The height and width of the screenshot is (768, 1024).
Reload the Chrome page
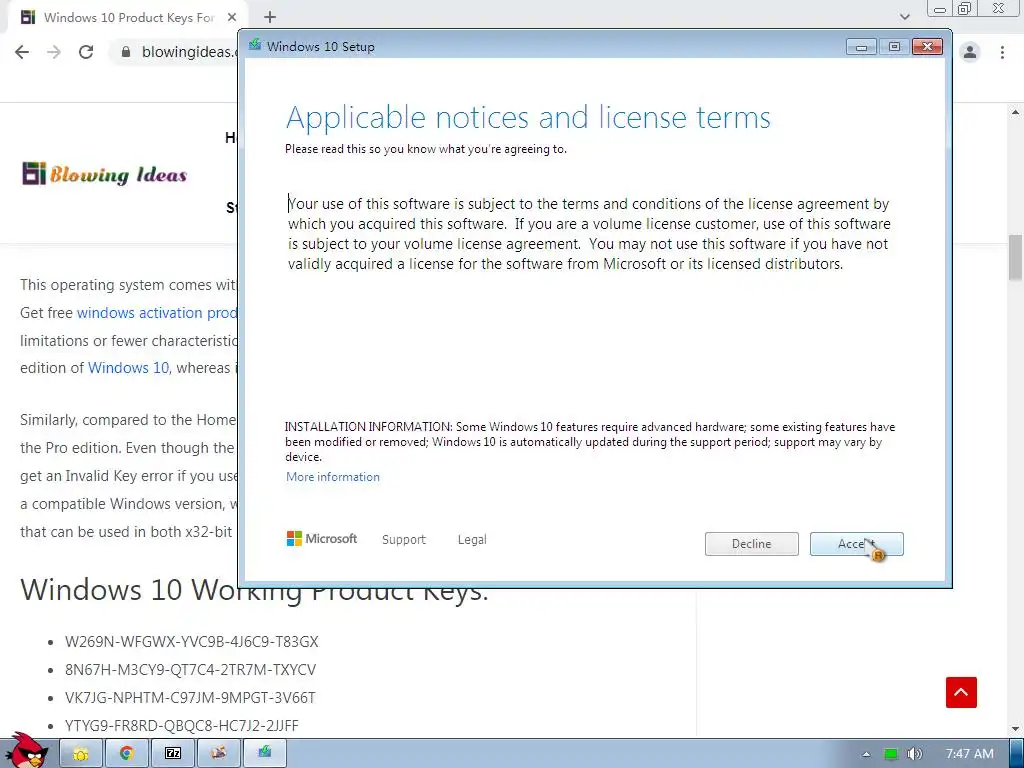pos(86,52)
